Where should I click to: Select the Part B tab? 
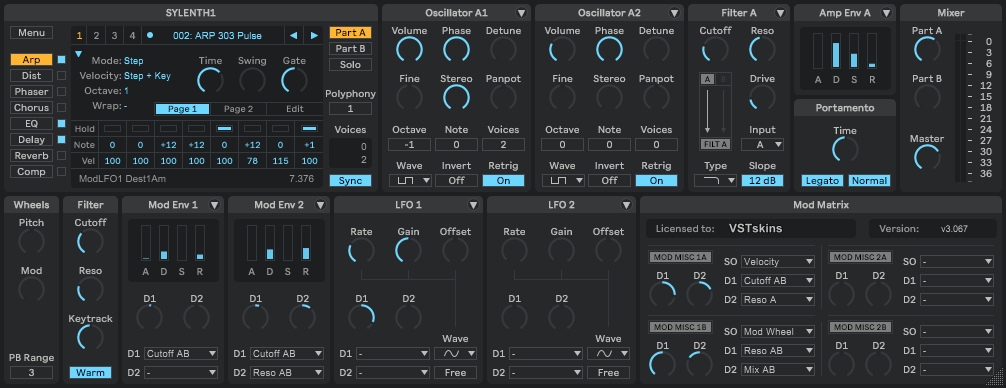point(350,49)
